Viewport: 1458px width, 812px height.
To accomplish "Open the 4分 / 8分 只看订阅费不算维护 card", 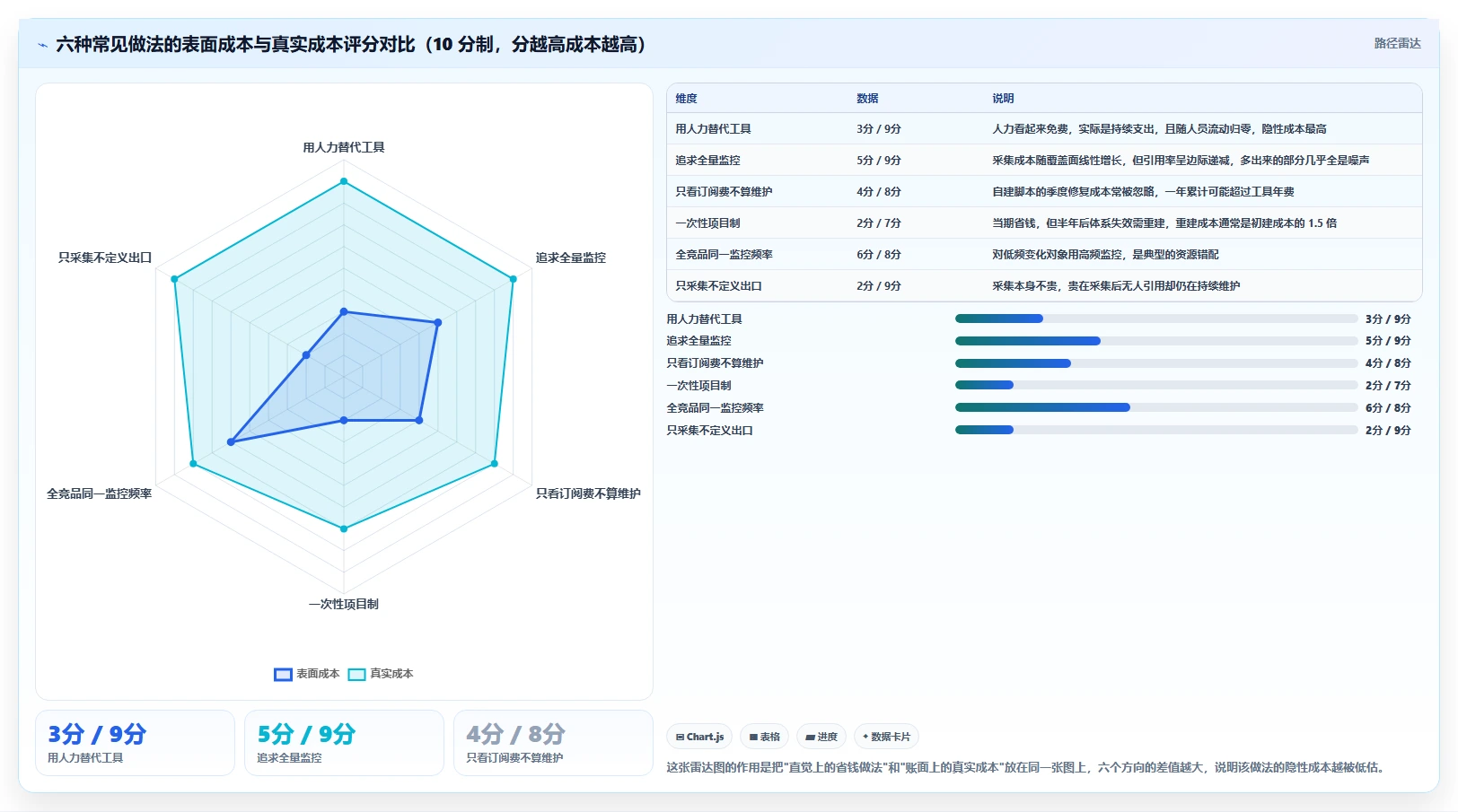I will coord(553,743).
